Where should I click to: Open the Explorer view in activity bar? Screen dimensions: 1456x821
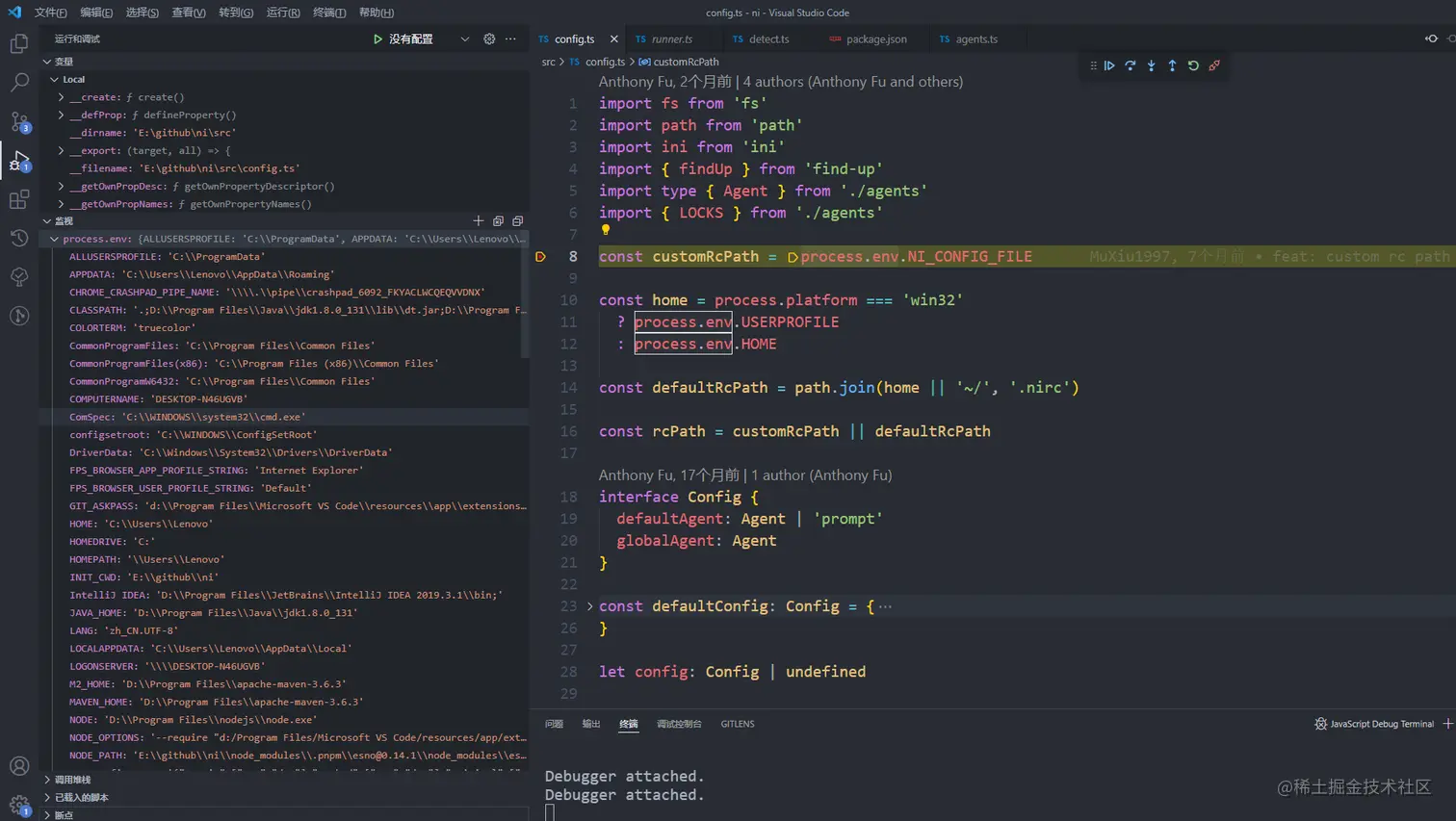click(19, 43)
